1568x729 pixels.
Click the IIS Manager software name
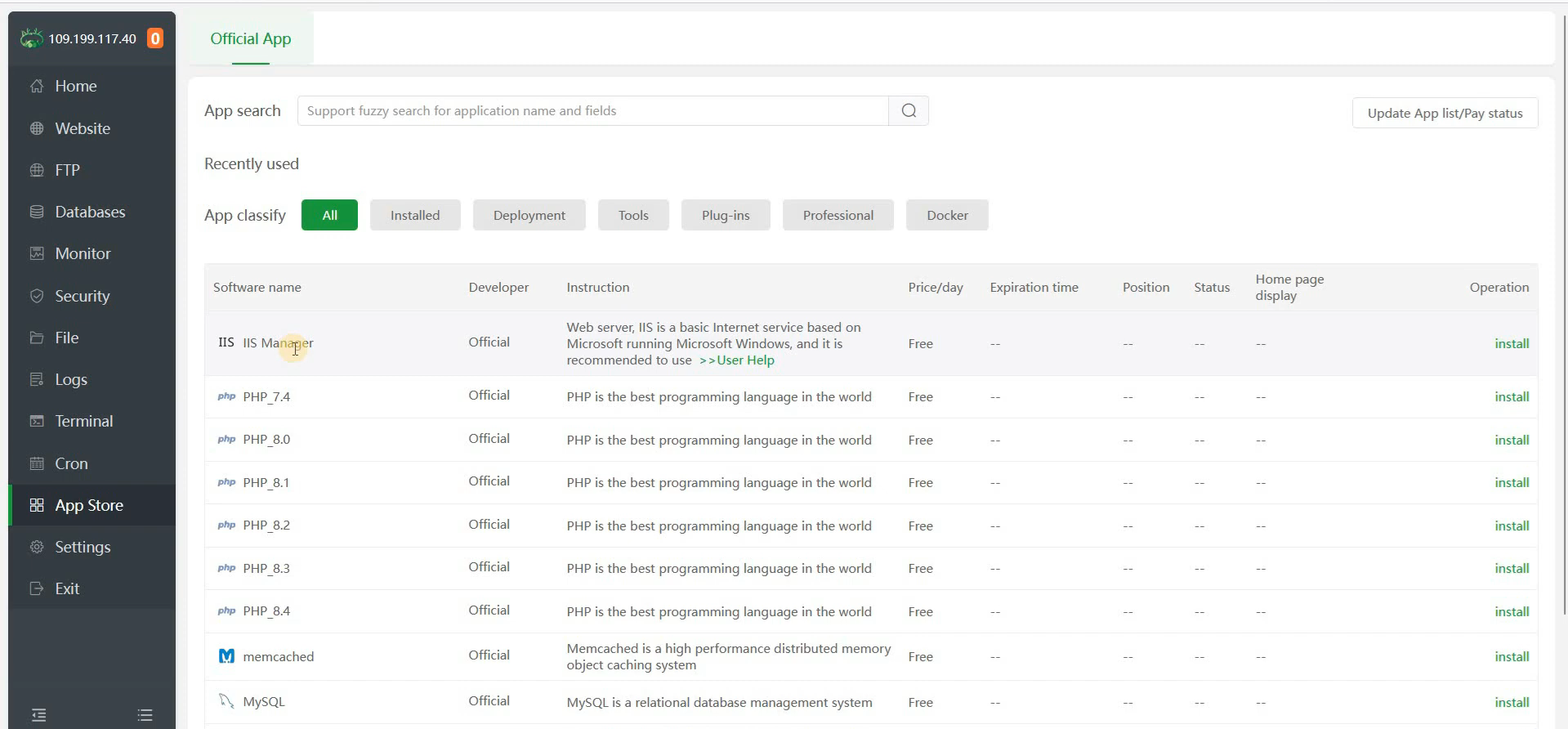[278, 342]
